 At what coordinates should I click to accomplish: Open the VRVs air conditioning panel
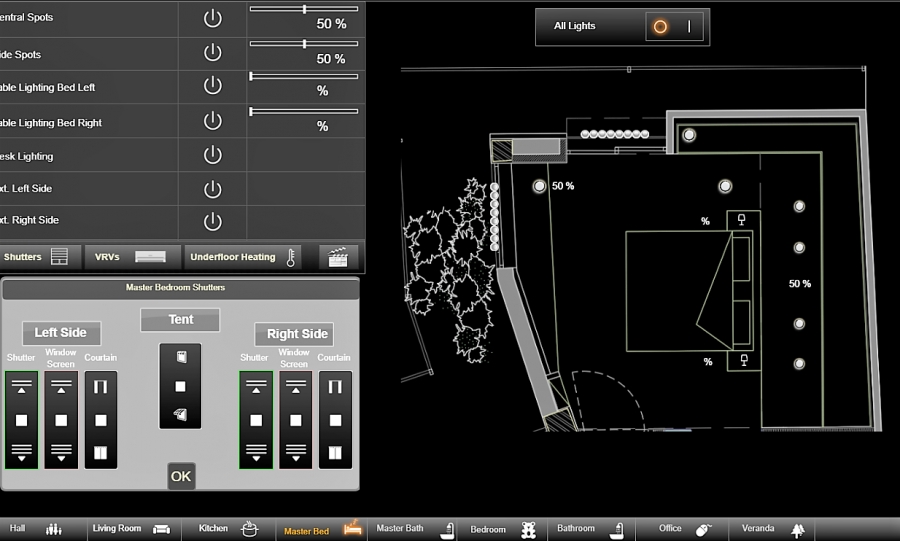pyautogui.click(x=132, y=257)
